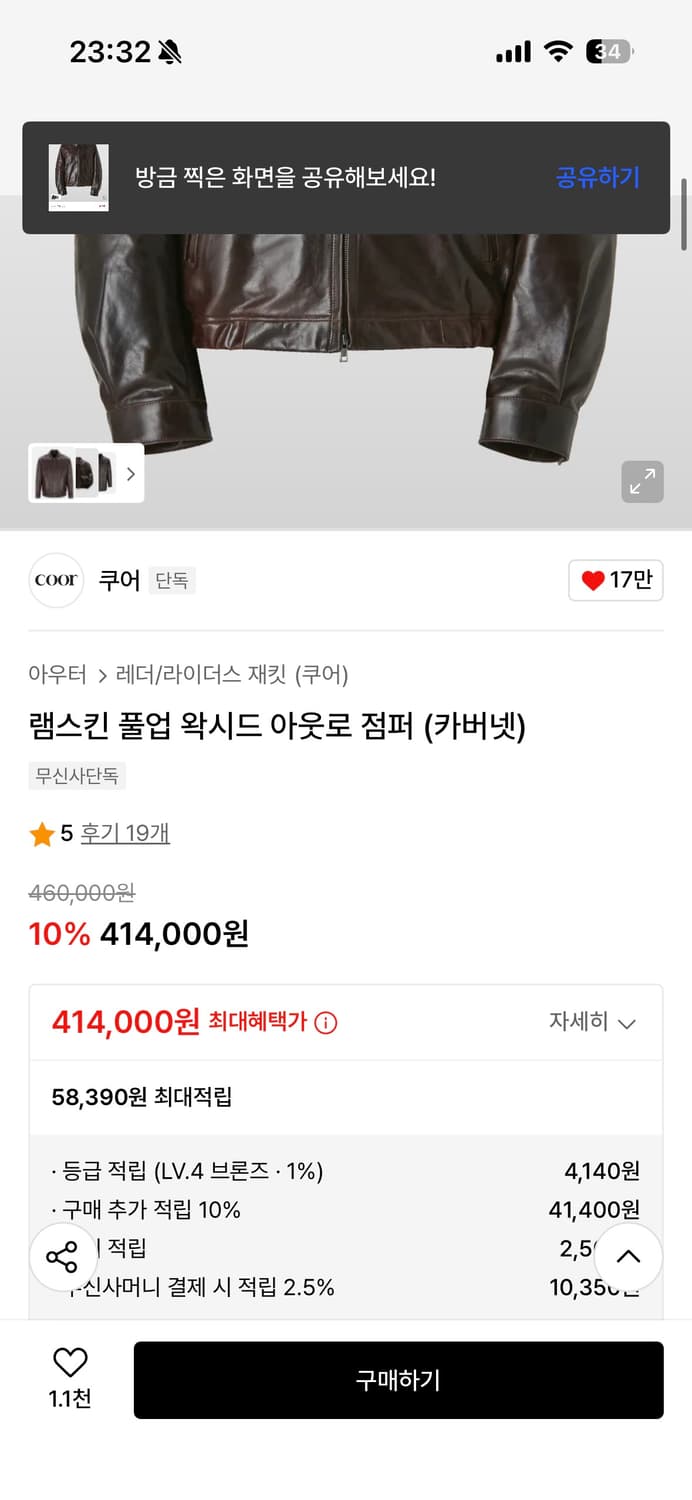This screenshot has height=1500, width=692.
Task: Tap the 구매하기 buy button
Action: (x=398, y=1380)
